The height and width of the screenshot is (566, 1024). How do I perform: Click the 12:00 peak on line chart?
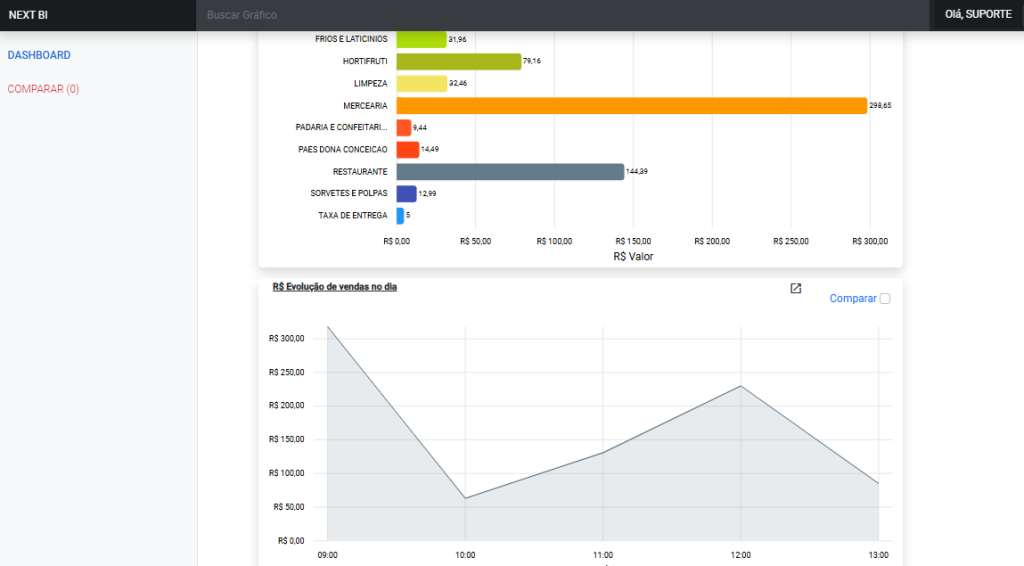click(x=740, y=386)
